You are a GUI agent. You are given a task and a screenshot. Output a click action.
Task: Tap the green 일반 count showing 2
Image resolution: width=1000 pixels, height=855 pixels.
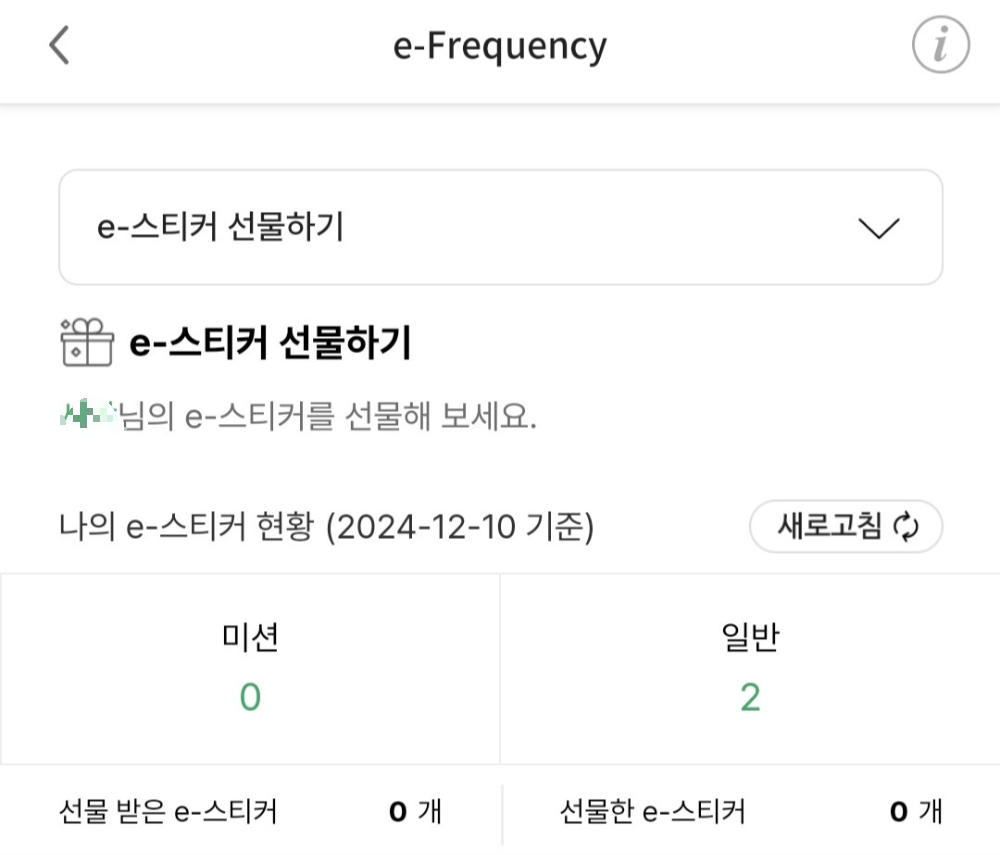pos(750,697)
